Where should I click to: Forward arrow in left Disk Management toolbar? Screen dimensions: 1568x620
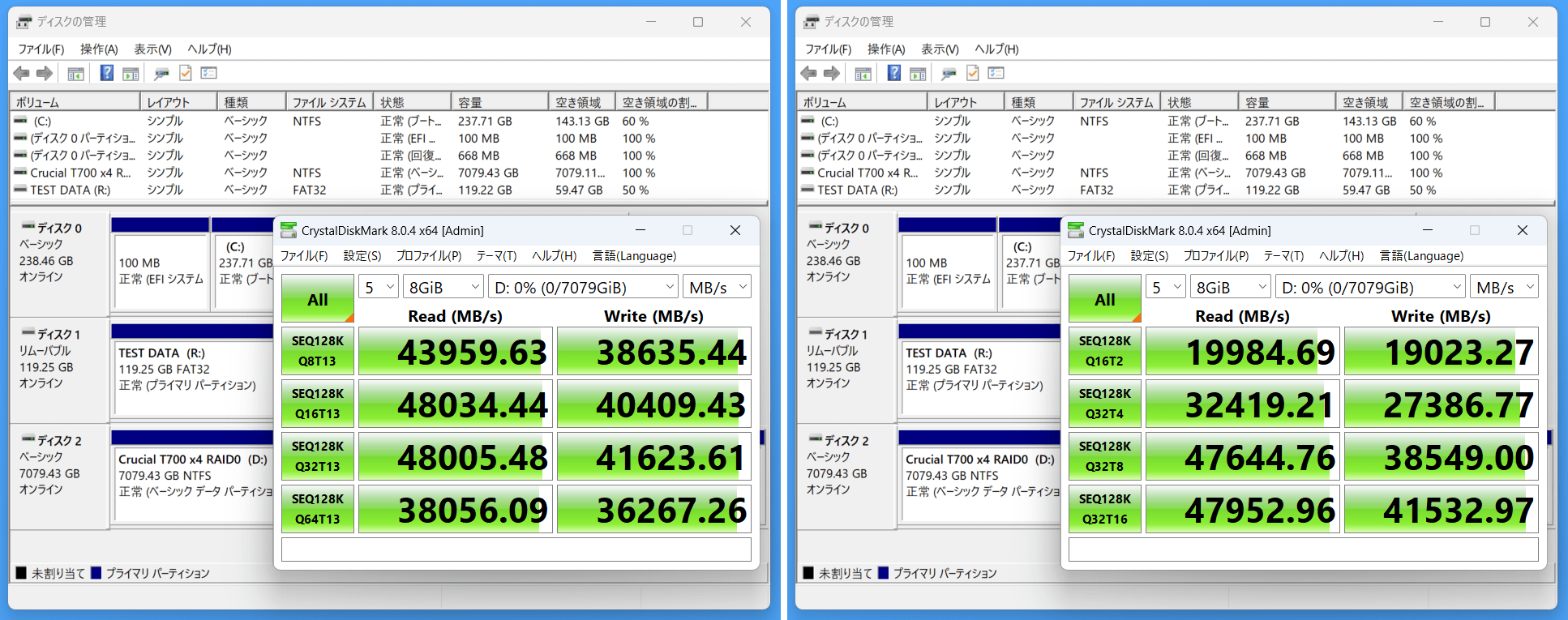[x=45, y=74]
